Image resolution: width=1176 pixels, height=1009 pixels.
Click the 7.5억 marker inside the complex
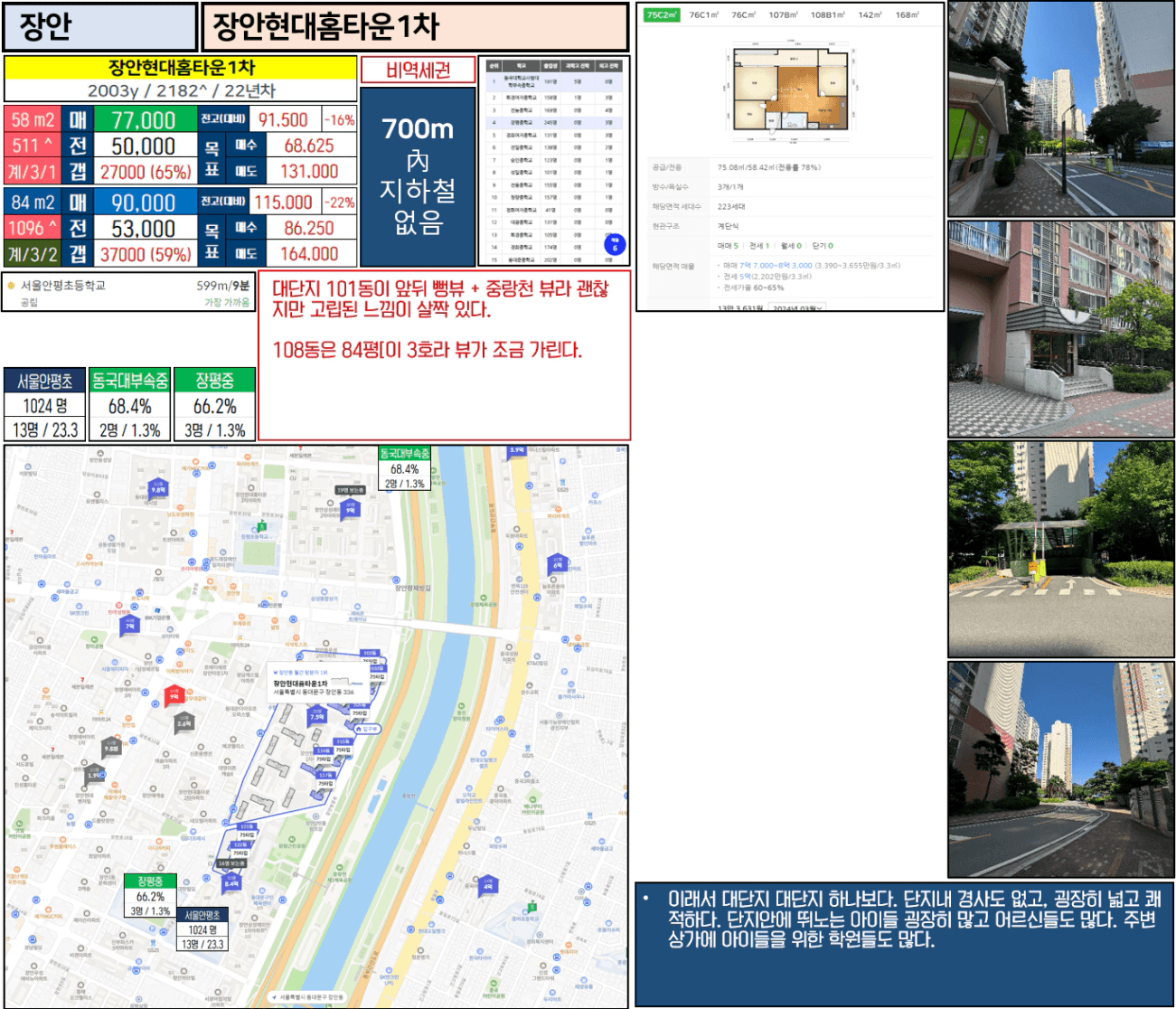317,714
